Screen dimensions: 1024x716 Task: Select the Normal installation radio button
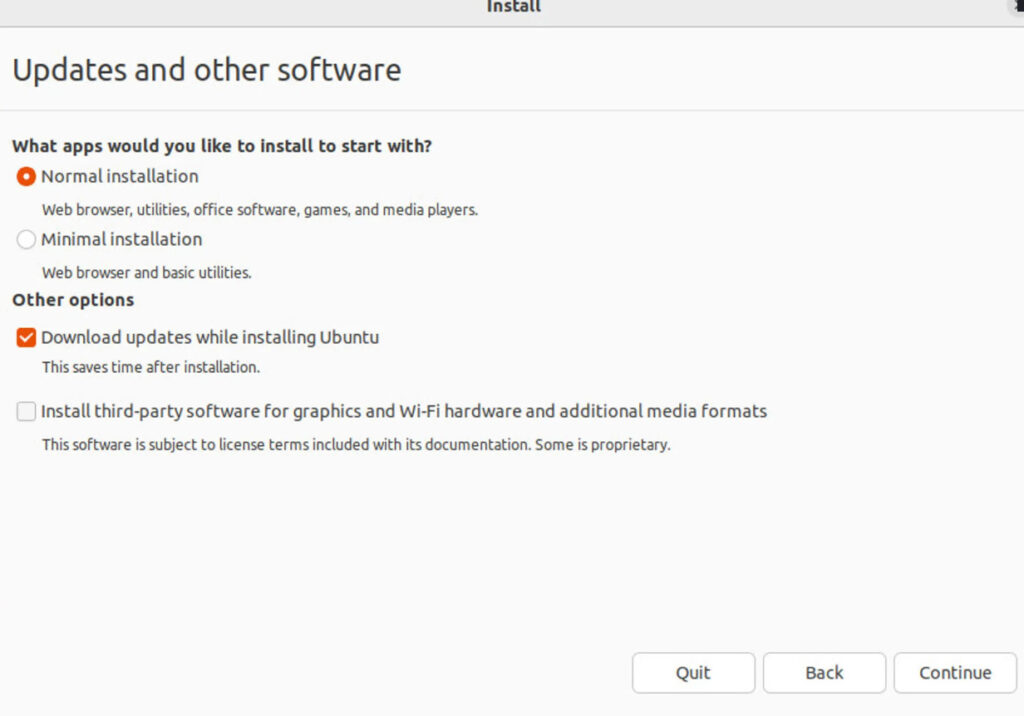click(x=26, y=176)
